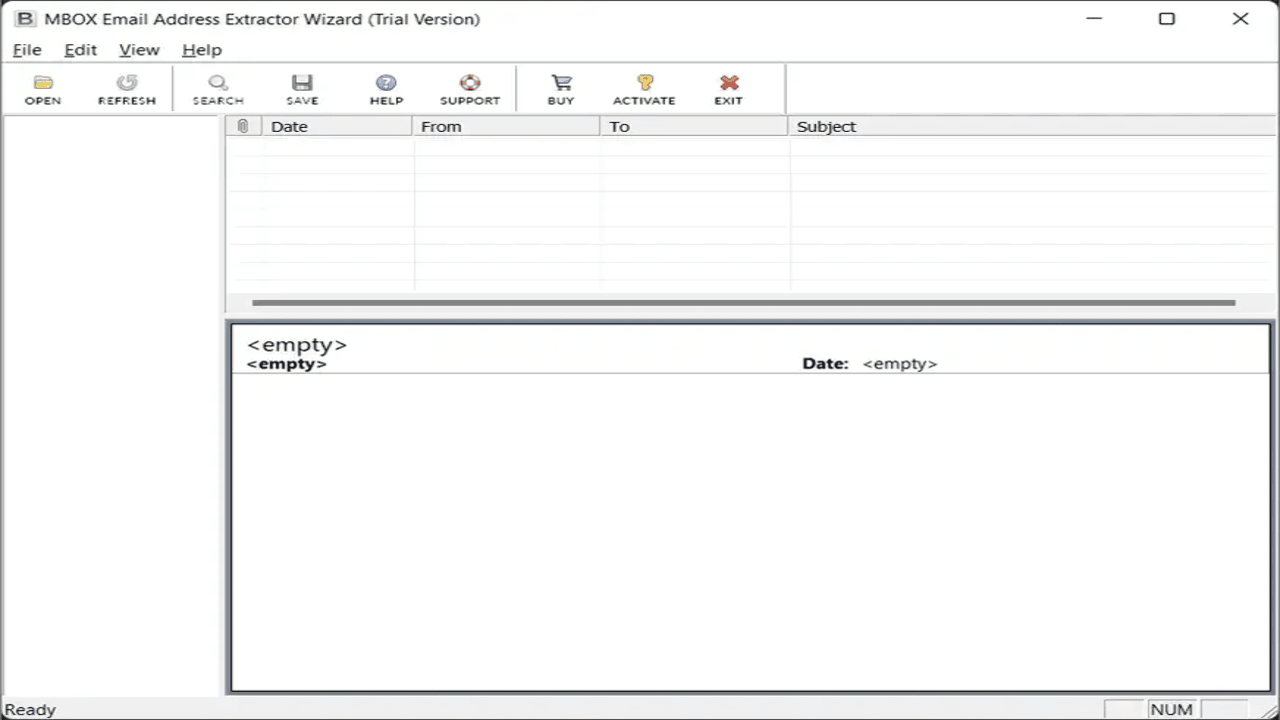Click the bold <empty> sender line in the preview
The width and height of the screenshot is (1280, 720).
click(287, 364)
